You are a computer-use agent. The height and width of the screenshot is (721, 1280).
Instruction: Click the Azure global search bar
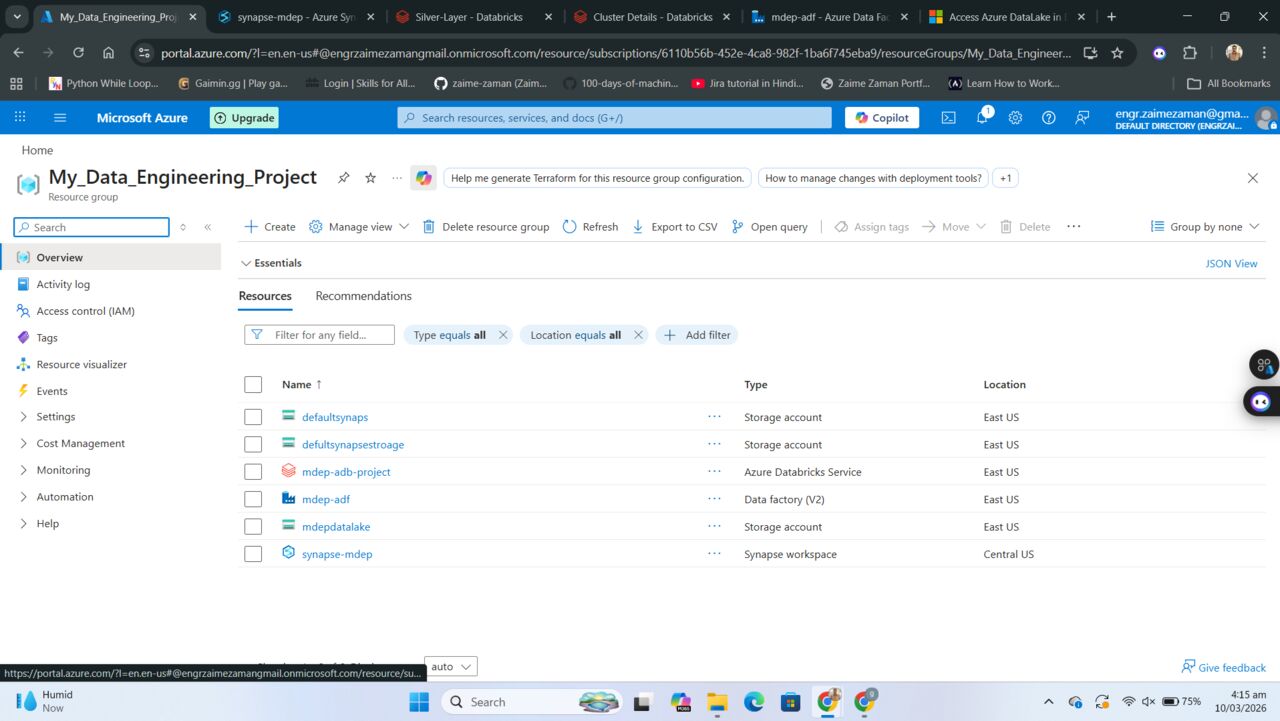(614, 118)
